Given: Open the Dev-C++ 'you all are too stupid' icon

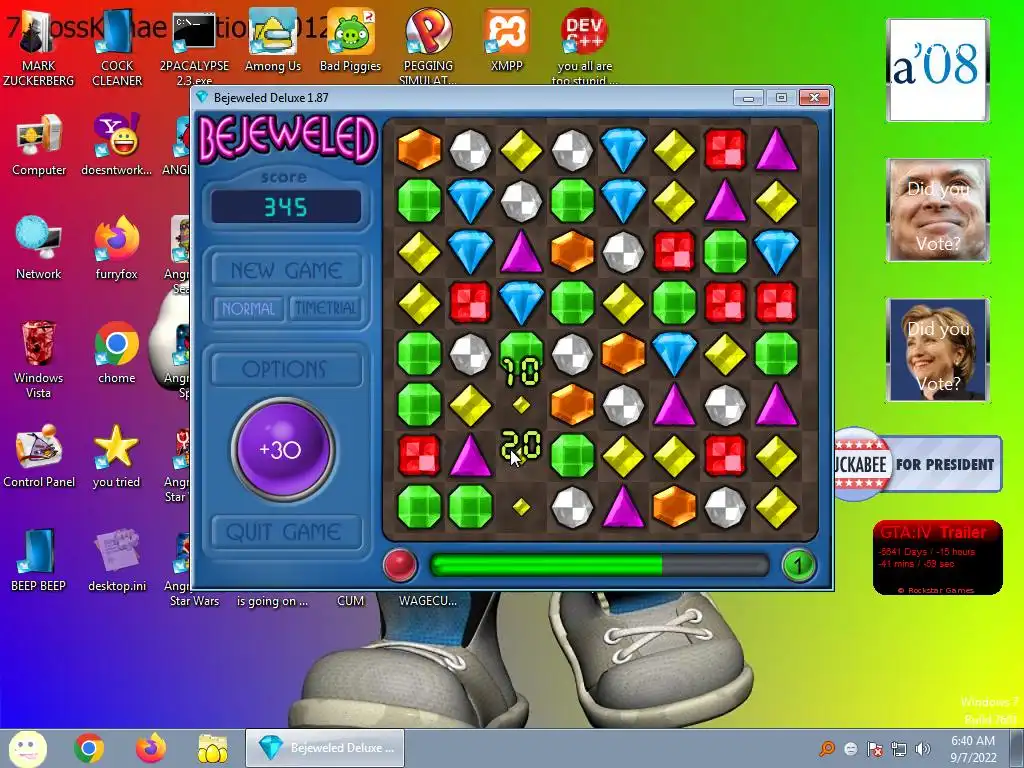Looking at the screenshot, I should pos(584,47).
